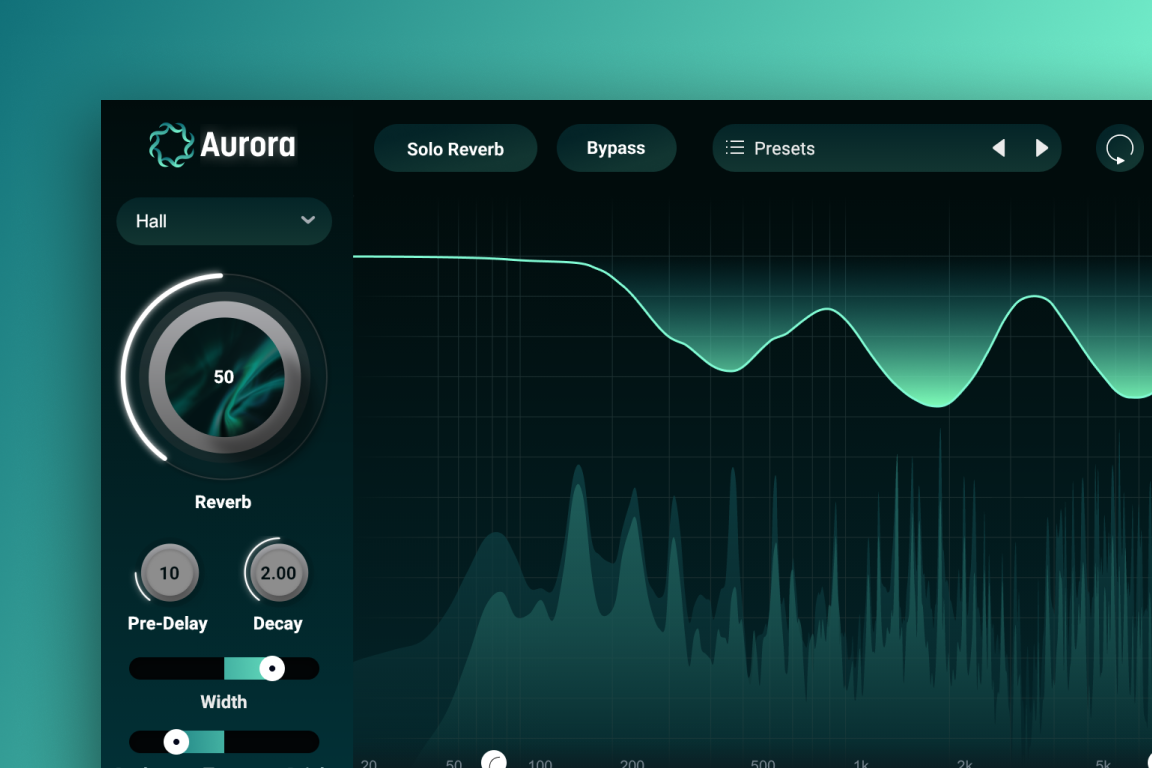Click the chevron on the Hall selector
Image resolution: width=1152 pixels, height=768 pixels.
point(310,221)
